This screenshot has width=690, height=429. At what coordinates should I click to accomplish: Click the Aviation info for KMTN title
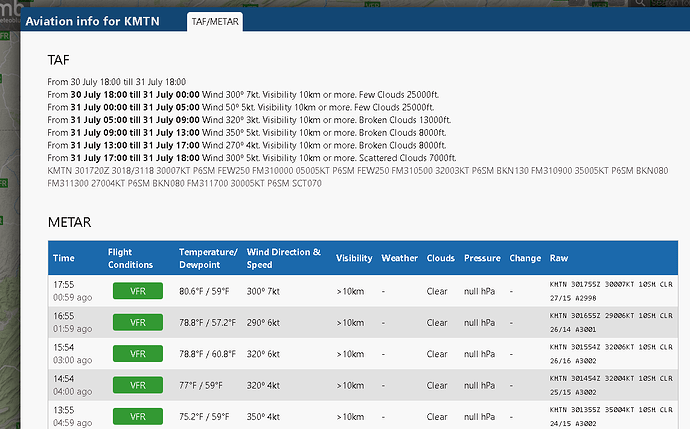click(92, 21)
